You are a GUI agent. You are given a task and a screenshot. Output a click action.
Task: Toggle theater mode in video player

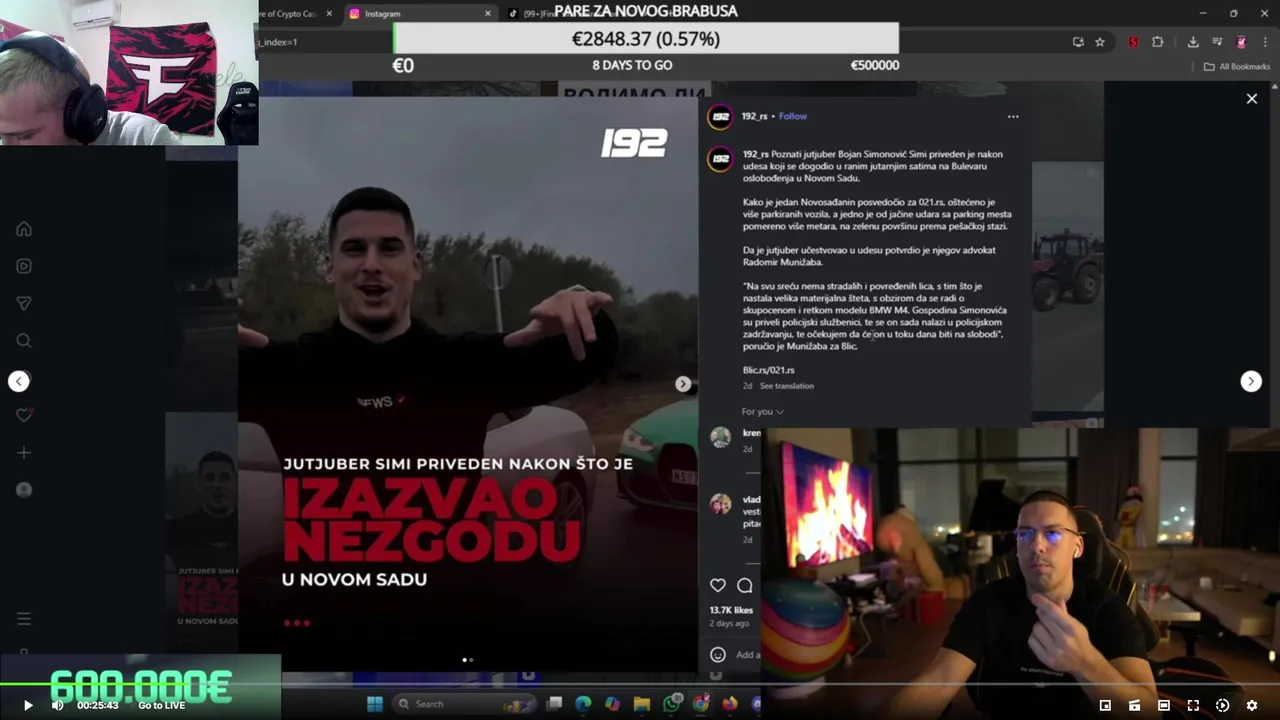(1164, 705)
